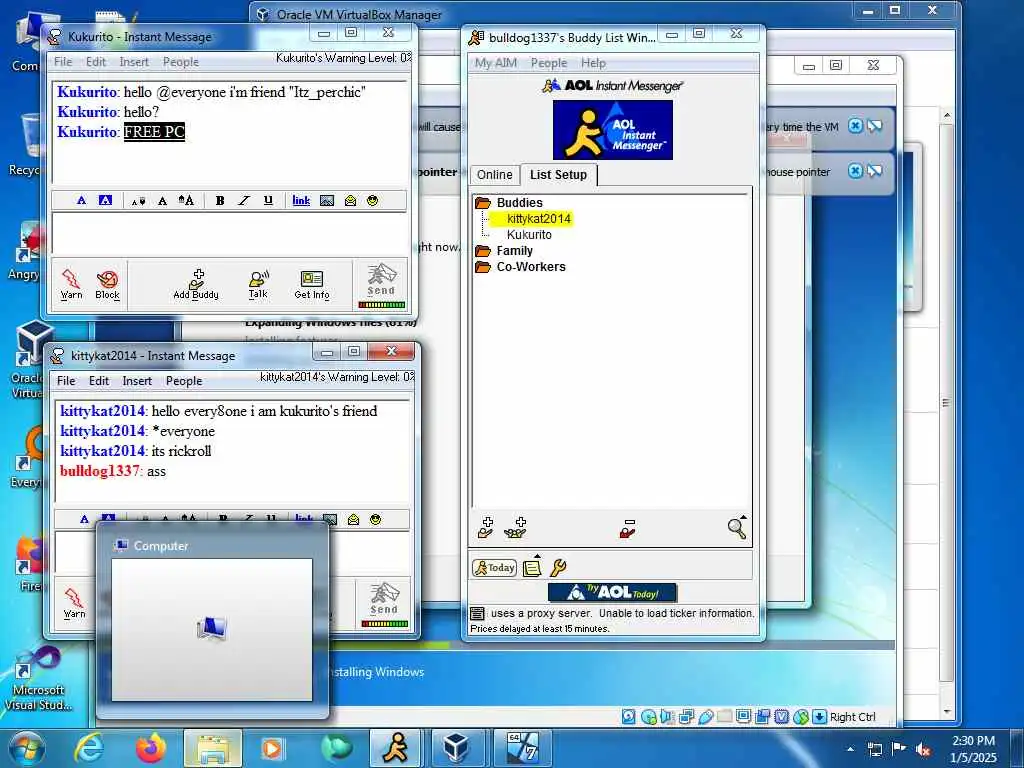Open the away message notes dropdown
This screenshot has width=1024, height=768.
point(533,566)
